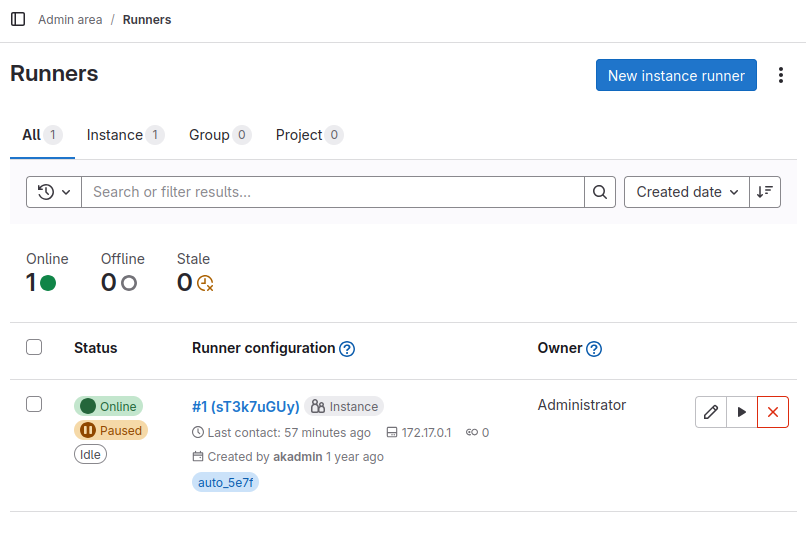Resume runner using play icon
This screenshot has height=536, width=806.
tap(742, 412)
